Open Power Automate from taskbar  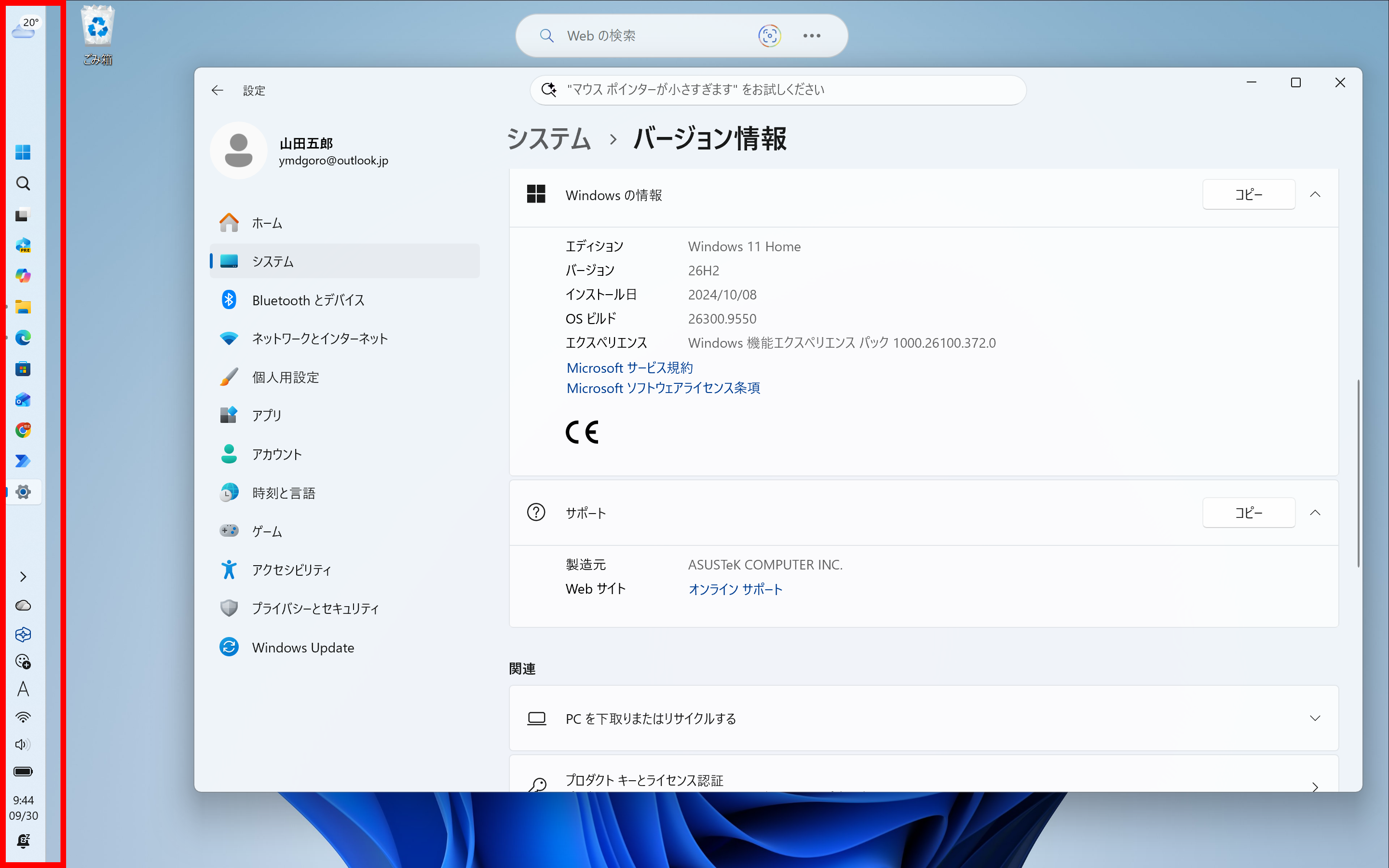point(23,461)
